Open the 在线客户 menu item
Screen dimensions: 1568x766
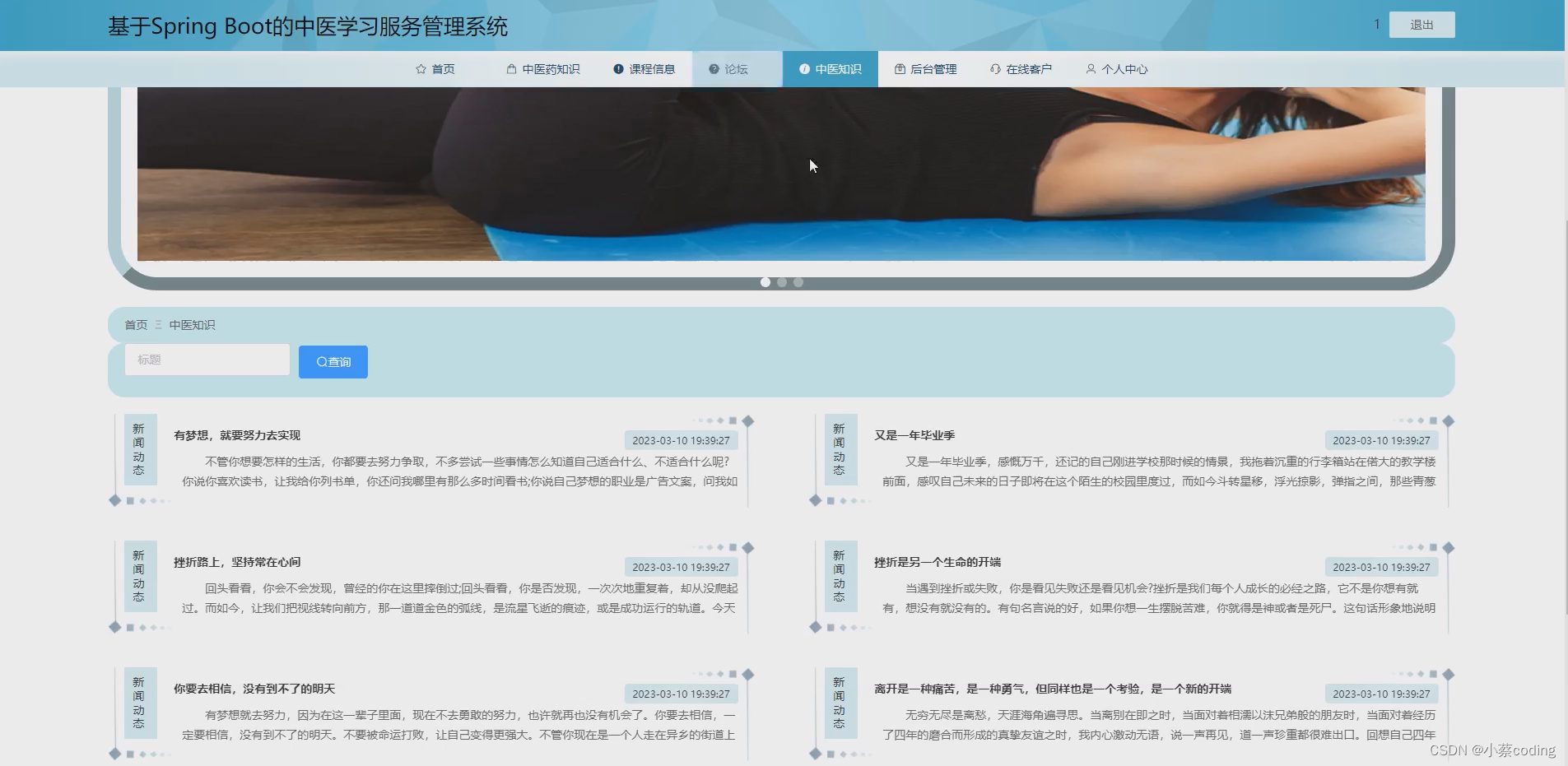(1021, 69)
